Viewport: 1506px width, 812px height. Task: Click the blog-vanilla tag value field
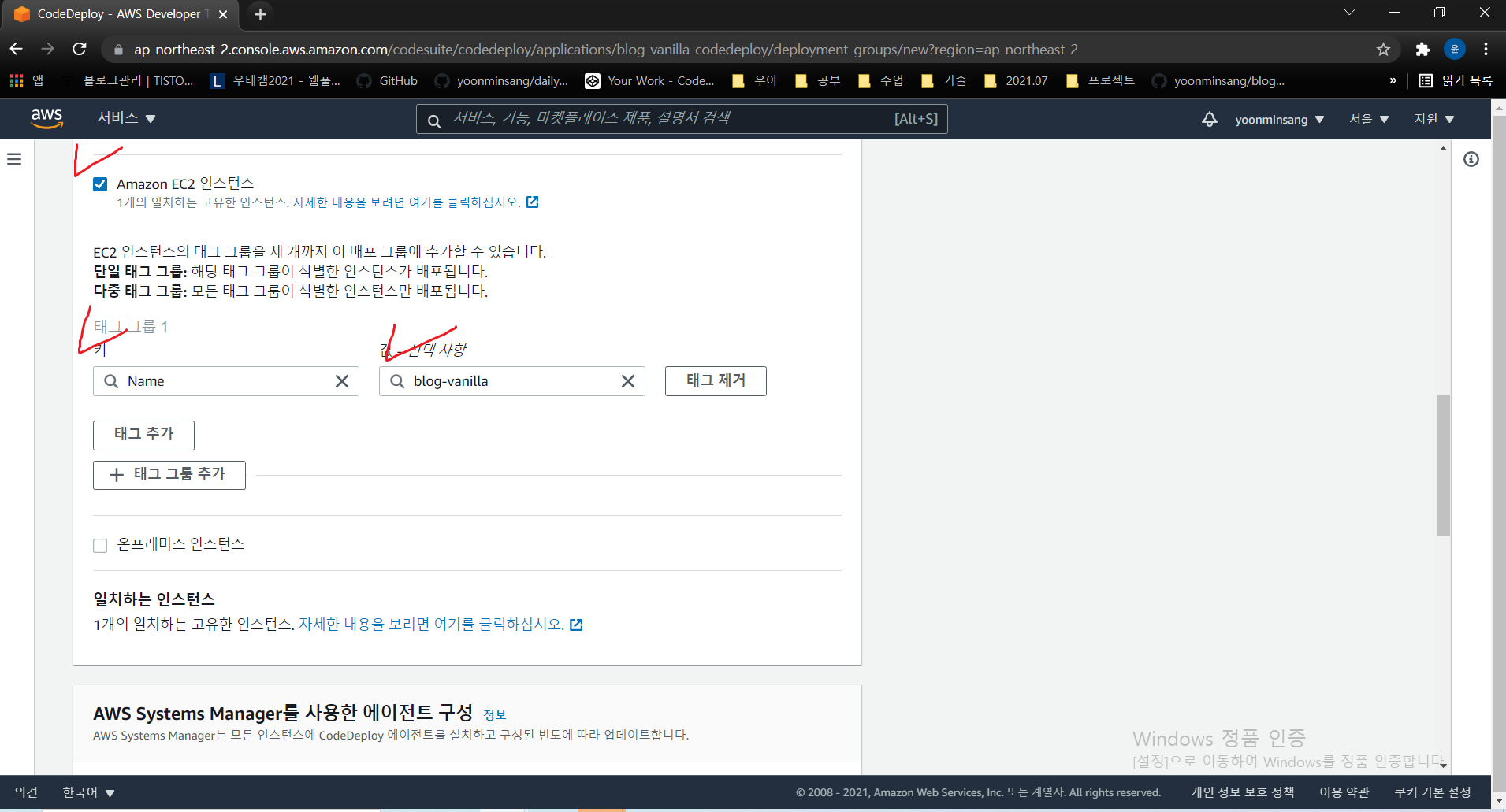511,381
